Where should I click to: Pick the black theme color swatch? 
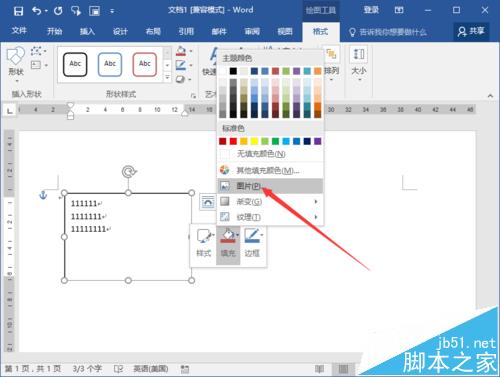pyautogui.click(x=233, y=71)
